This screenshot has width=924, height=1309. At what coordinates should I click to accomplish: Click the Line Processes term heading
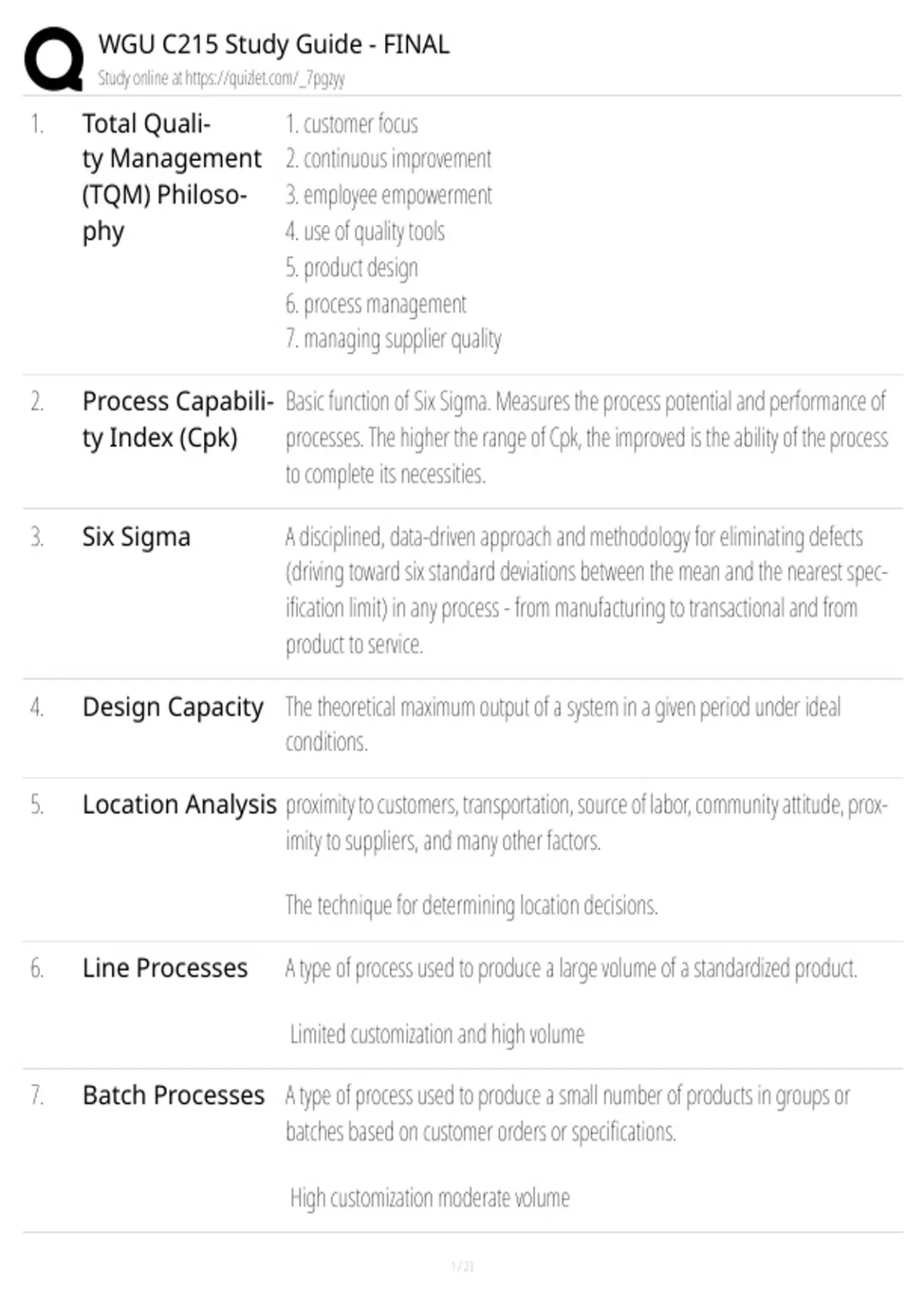165,968
